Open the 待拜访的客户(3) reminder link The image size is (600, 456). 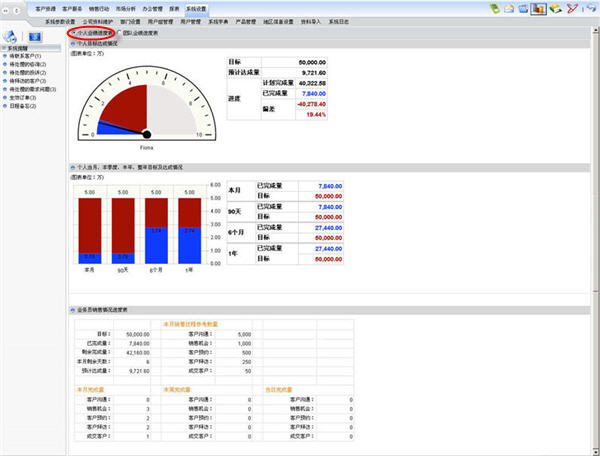click(28, 81)
